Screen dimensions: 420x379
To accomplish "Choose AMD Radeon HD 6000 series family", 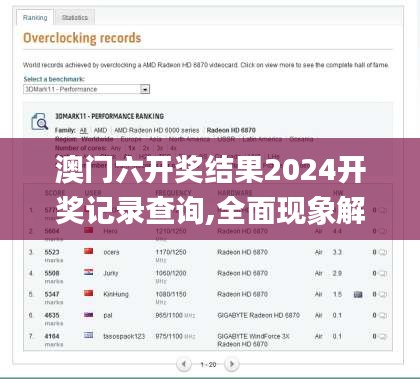I will coord(157,130).
